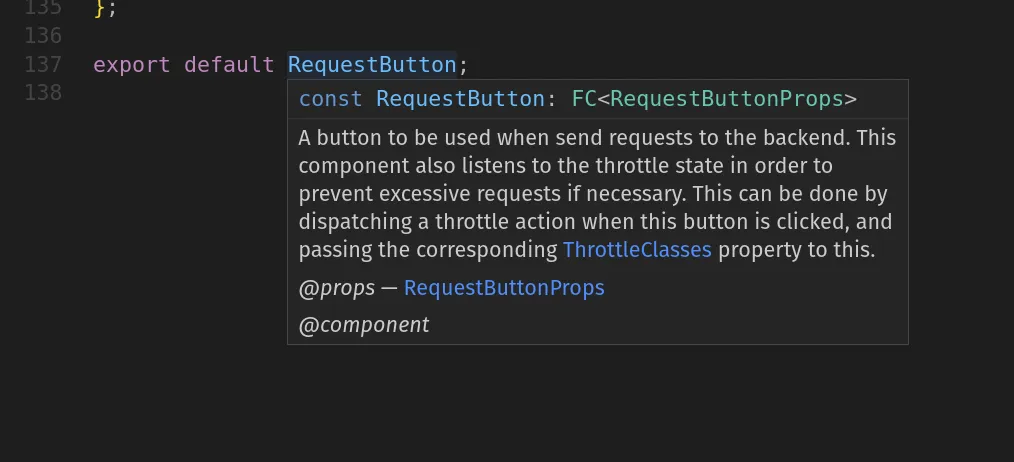Click the closing brace on line 135
The image size is (1014, 462).
tap(98, 8)
